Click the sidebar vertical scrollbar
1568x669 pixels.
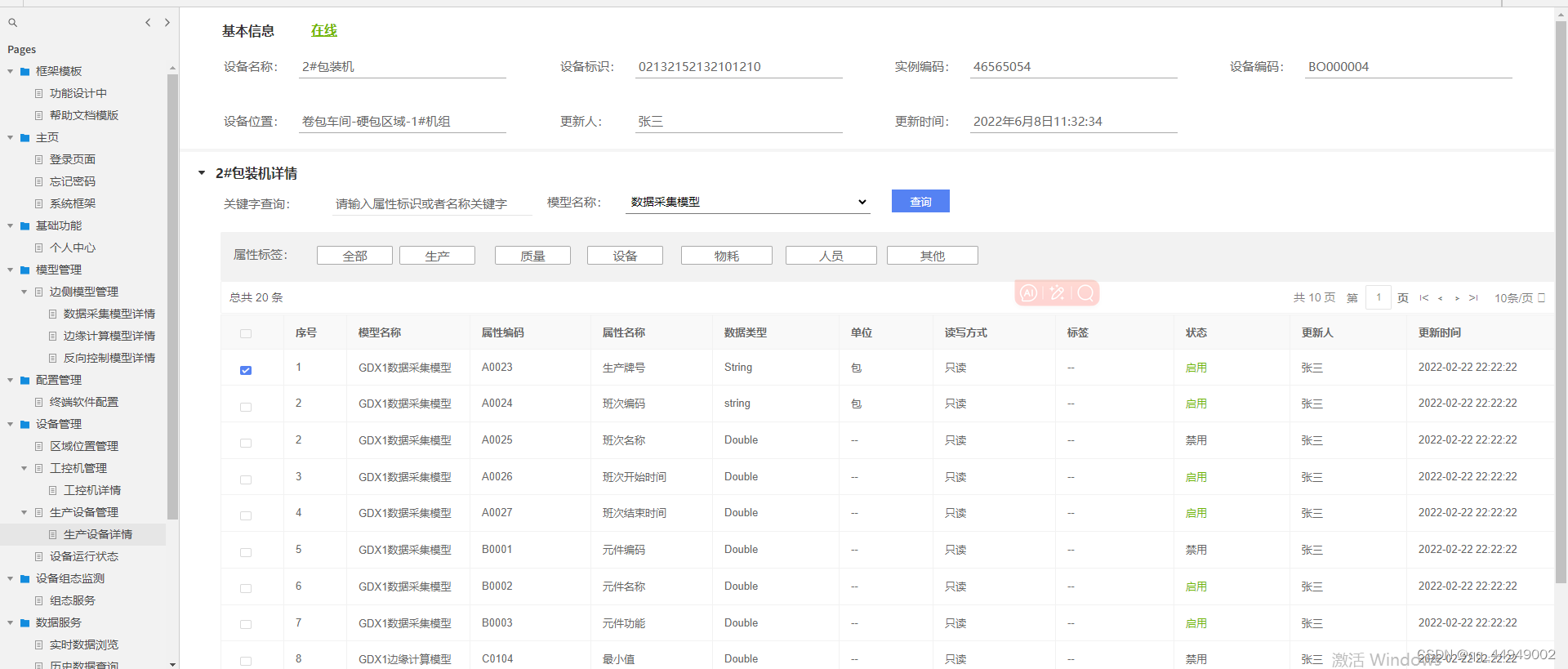coord(172,297)
